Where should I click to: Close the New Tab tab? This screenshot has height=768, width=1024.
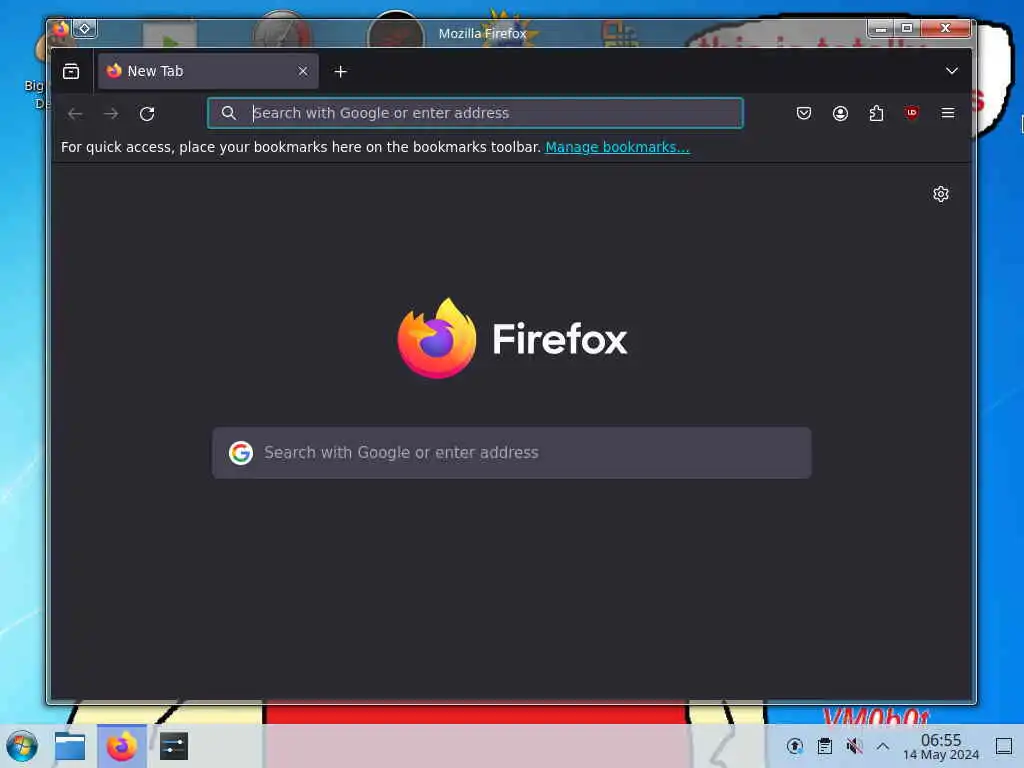pyautogui.click(x=303, y=71)
